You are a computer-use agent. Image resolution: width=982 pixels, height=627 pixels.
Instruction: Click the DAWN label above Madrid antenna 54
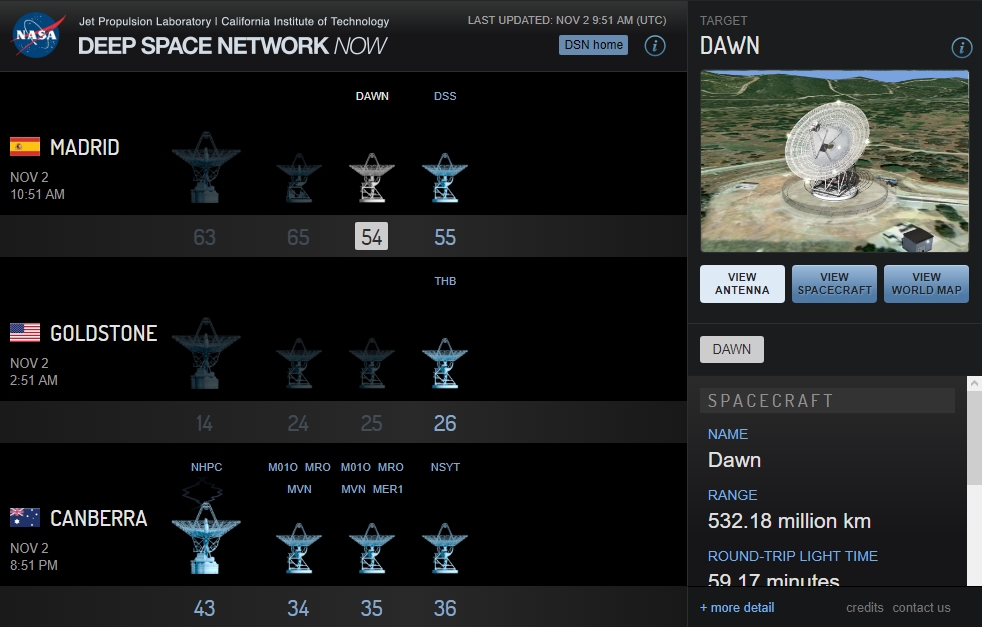tap(372, 96)
